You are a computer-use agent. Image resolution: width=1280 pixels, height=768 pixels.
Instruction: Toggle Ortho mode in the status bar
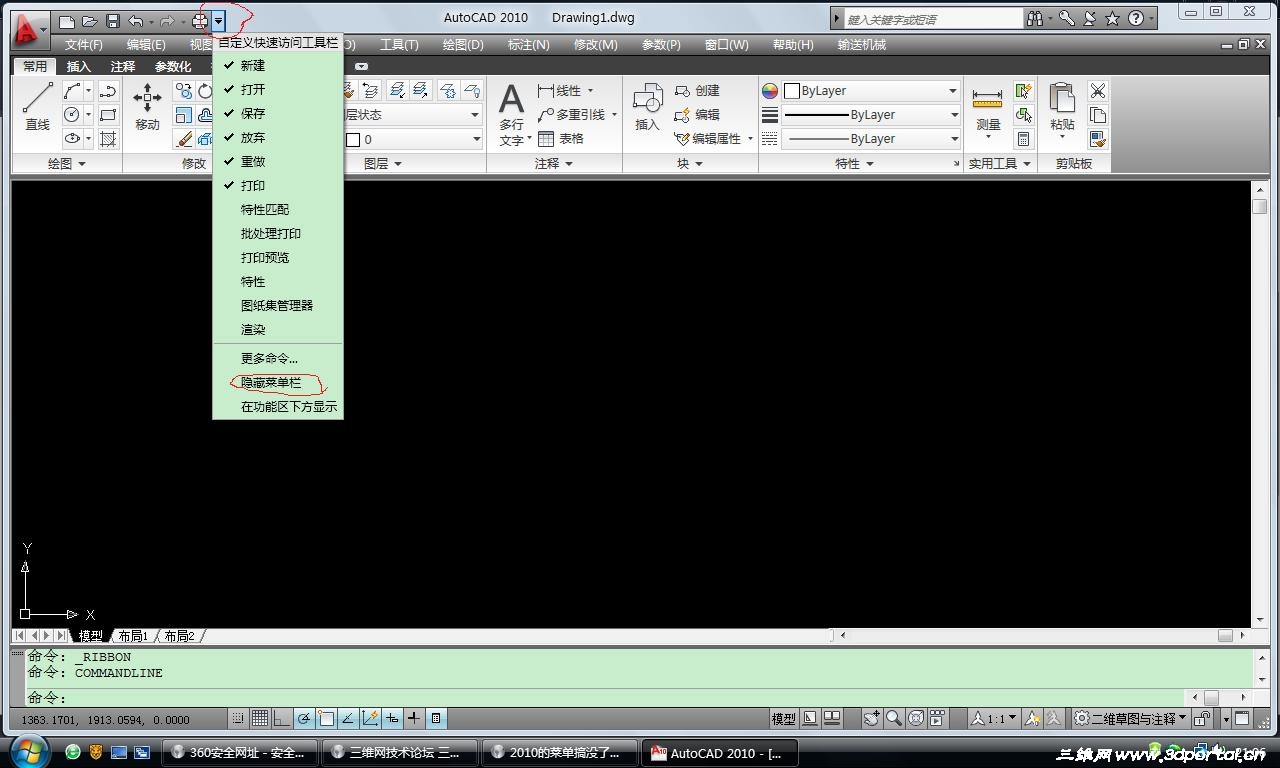tap(282, 718)
